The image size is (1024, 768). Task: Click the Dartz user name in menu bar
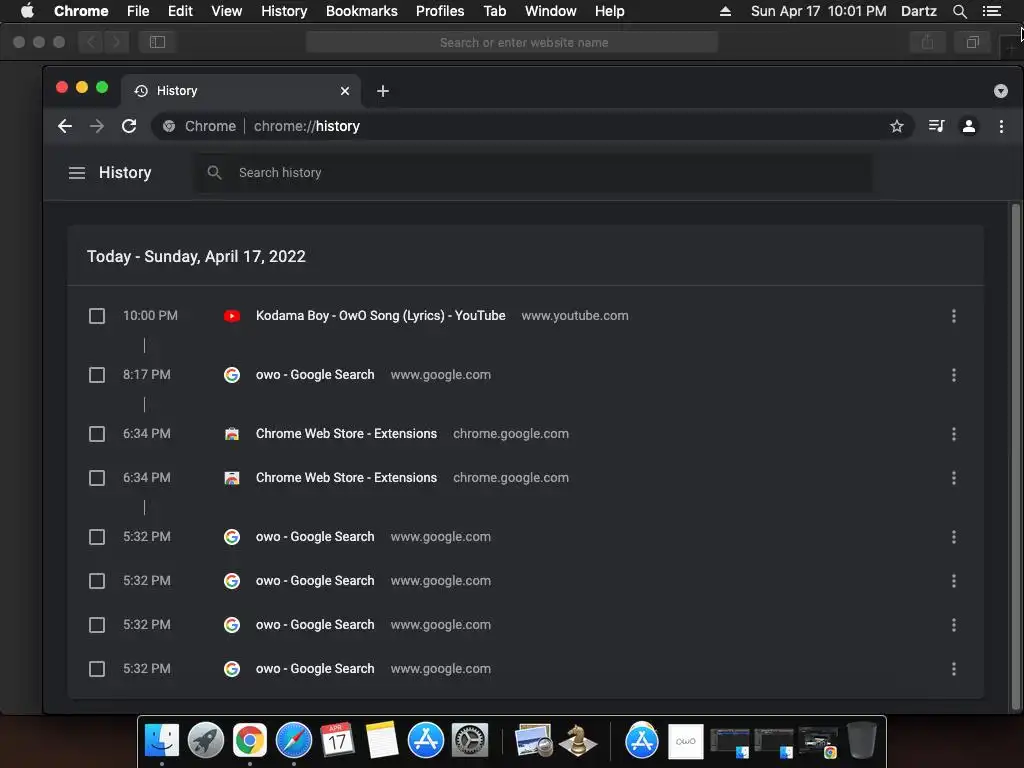point(919,11)
